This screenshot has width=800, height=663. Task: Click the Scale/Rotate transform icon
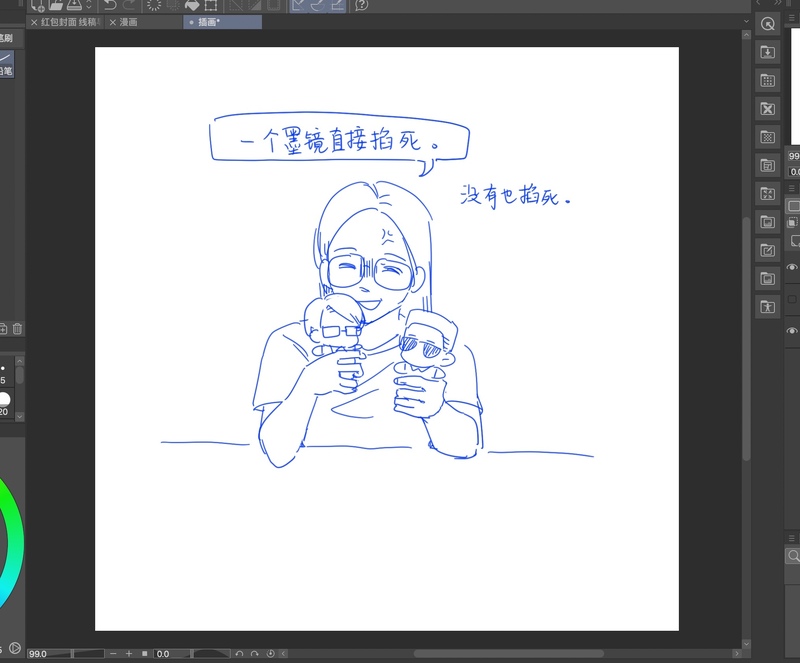coord(211,5)
